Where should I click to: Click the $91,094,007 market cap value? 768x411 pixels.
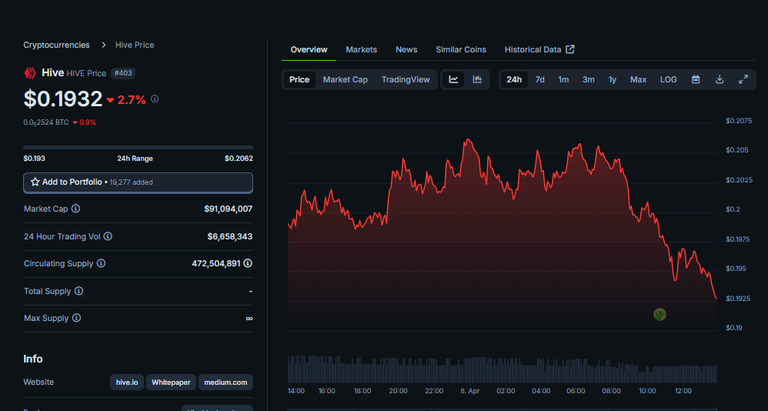coord(228,209)
